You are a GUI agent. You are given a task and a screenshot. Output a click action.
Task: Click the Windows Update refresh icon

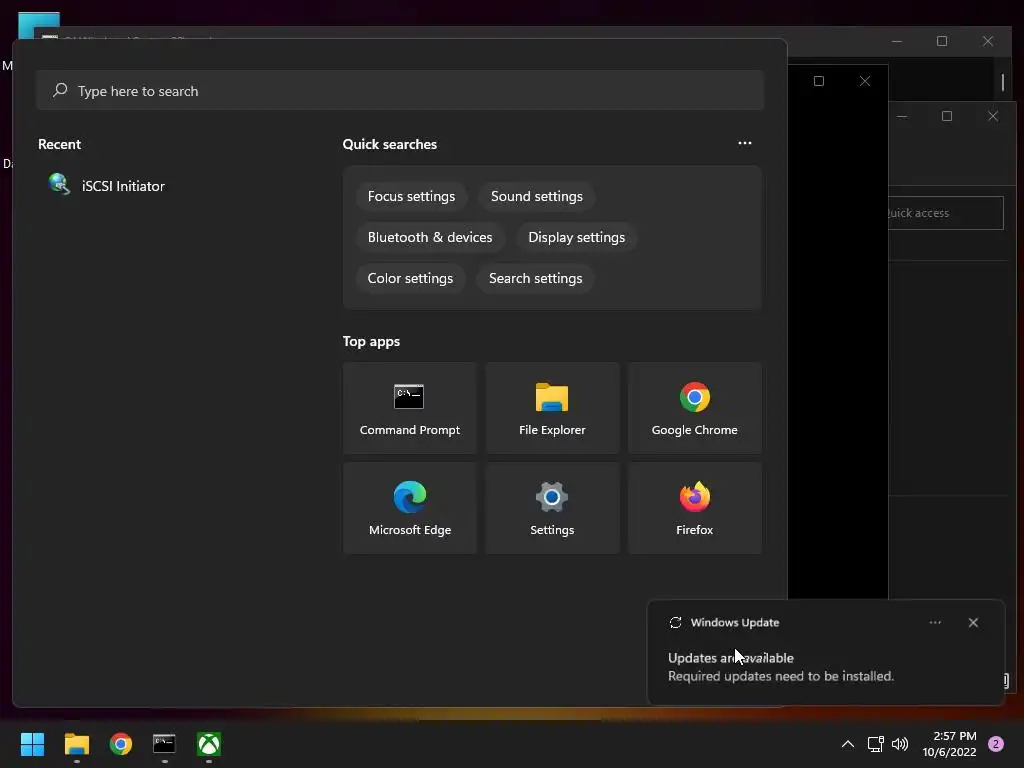(675, 622)
